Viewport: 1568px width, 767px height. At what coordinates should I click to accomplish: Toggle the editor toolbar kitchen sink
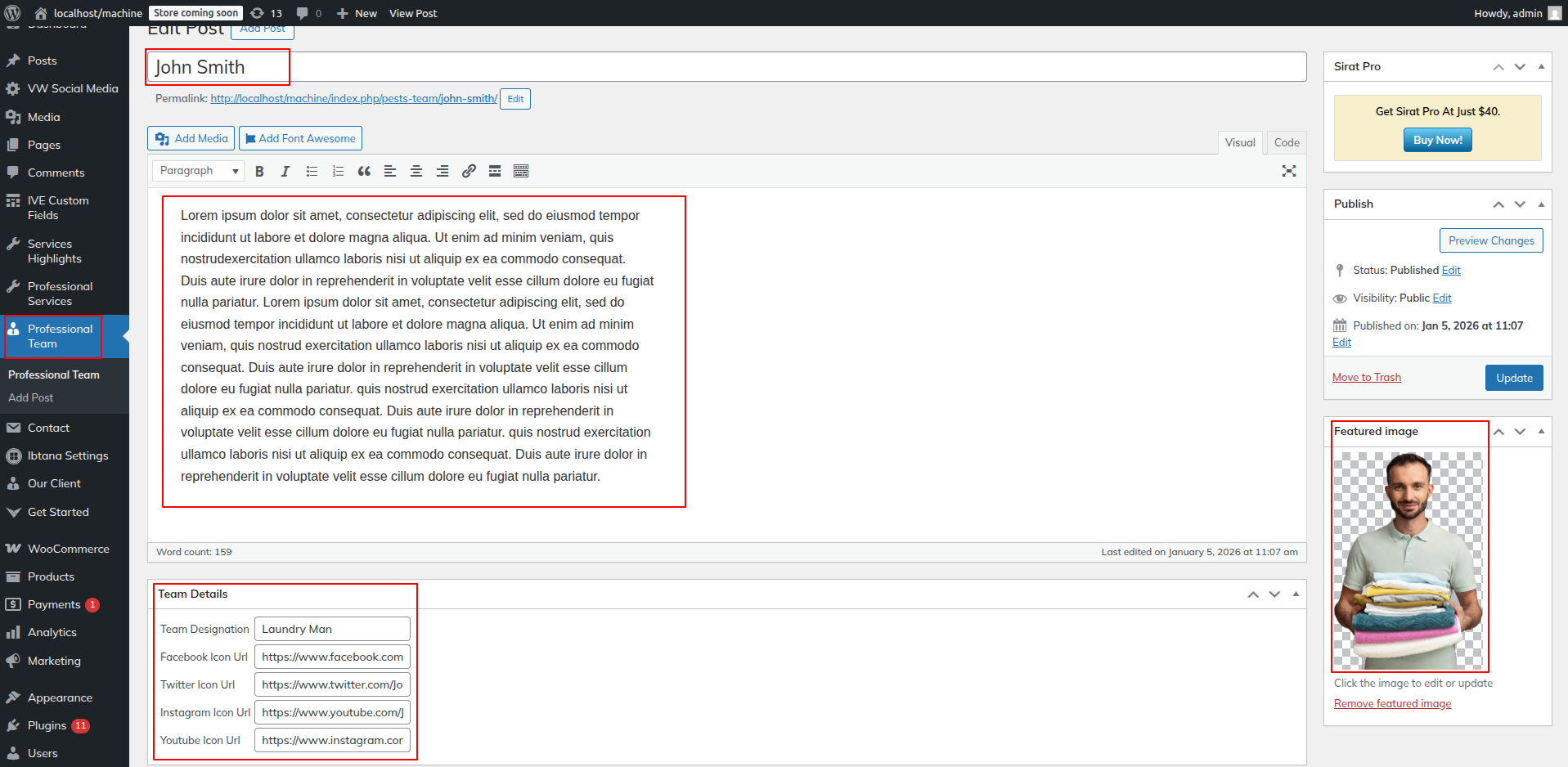point(521,171)
